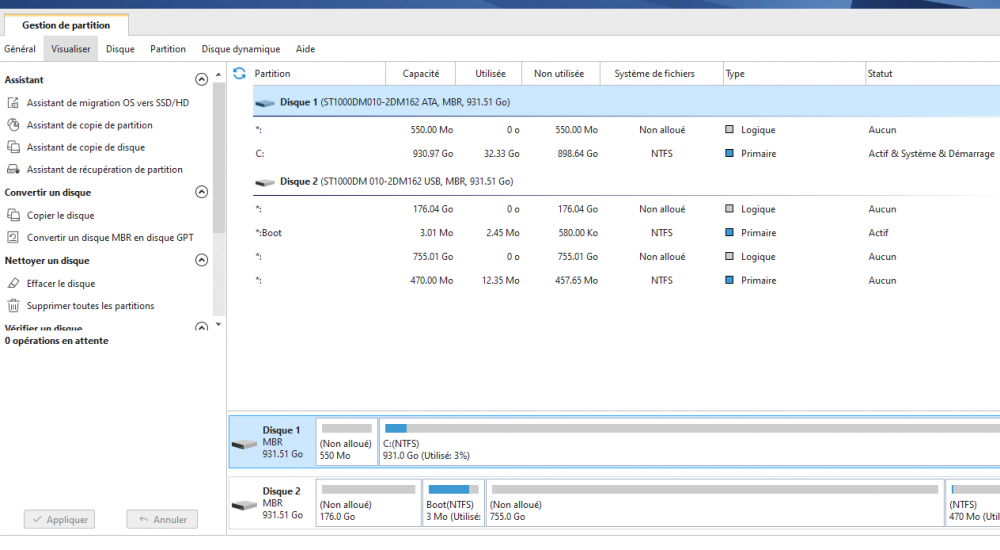The width and height of the screenshot is (1000, 550).
Task: Click the Copier le disque icon
Action: pos(14,215)
